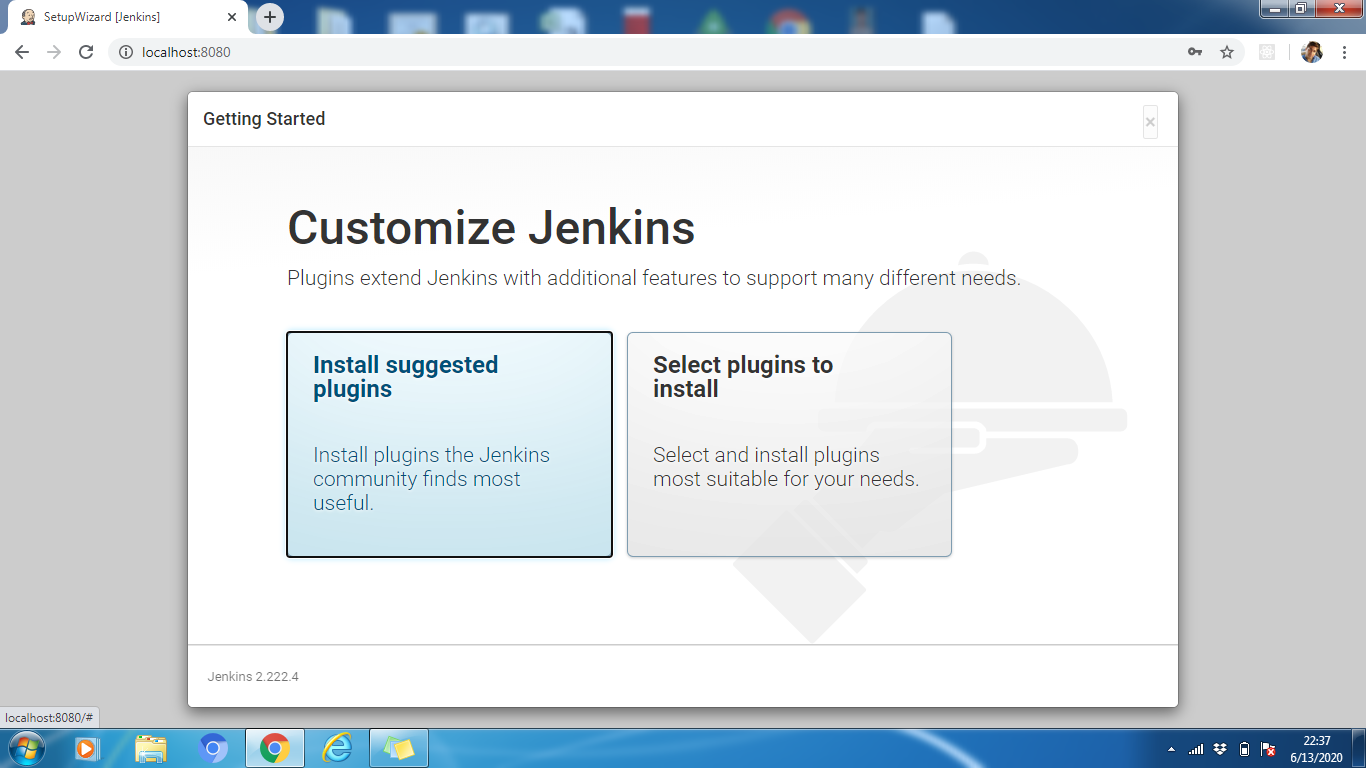Open the blue Chromium taskbar icon
Viewport: 1366px width, 768px height.
[x=213, y=748]
